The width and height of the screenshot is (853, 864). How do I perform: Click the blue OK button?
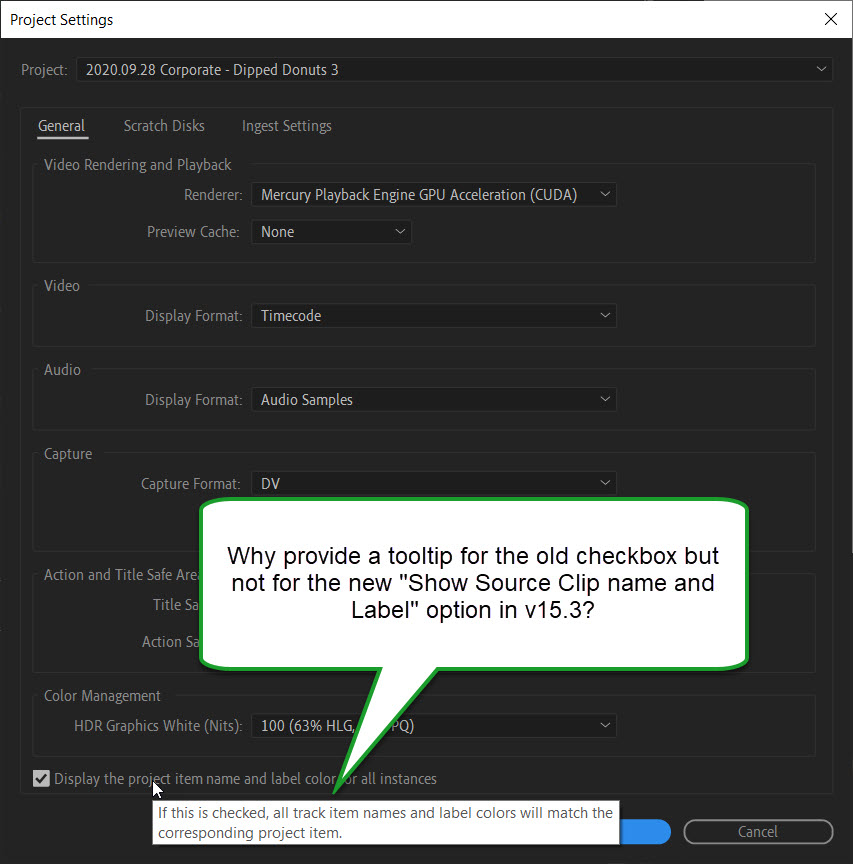pos(645,831)
